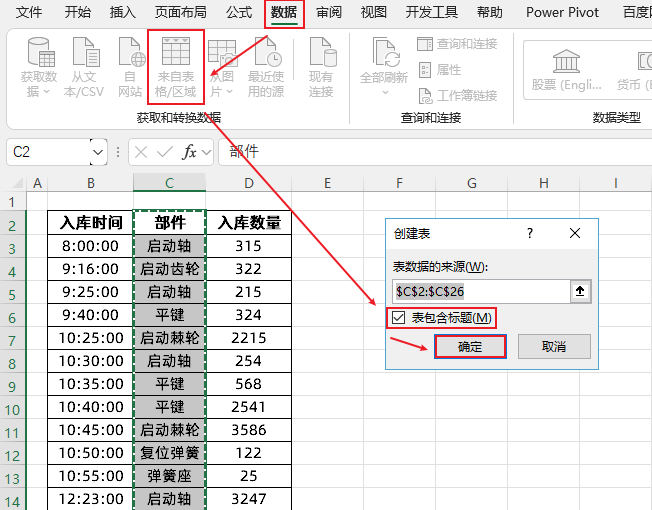Viewport: 652px width, 510px height.
Task: Click cell with value 3586
Action: point(249,430)
